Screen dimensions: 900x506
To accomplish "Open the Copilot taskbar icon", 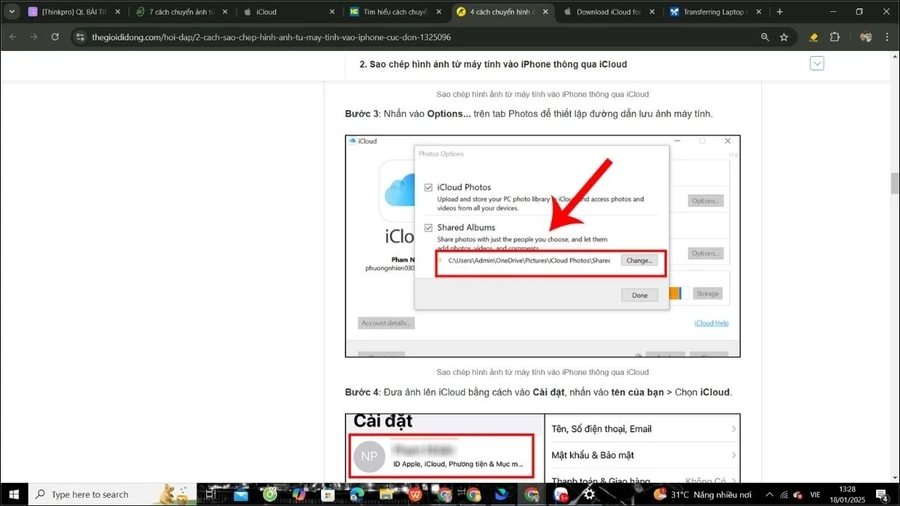I will click(299, 494).
